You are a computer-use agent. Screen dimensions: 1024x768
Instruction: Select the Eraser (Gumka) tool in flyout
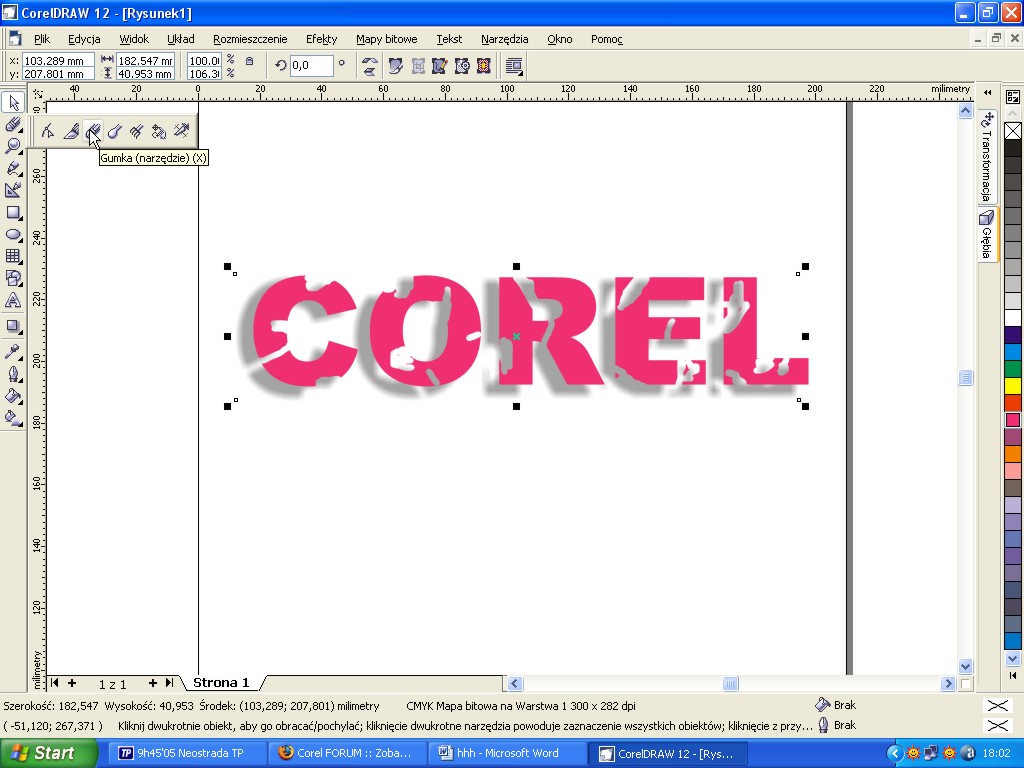click(92, 131)
